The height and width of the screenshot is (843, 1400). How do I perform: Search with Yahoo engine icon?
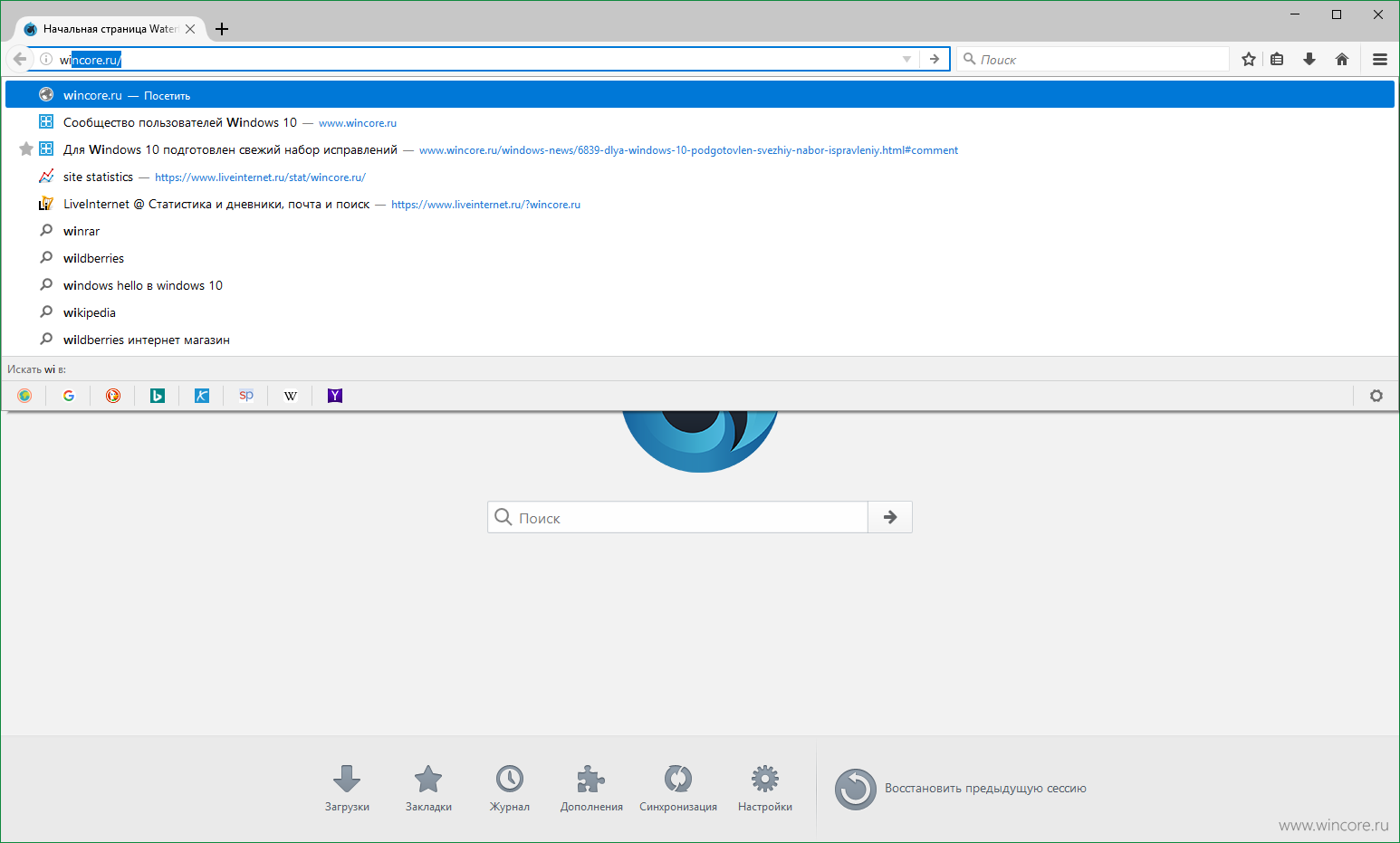[x=335, y=396]
